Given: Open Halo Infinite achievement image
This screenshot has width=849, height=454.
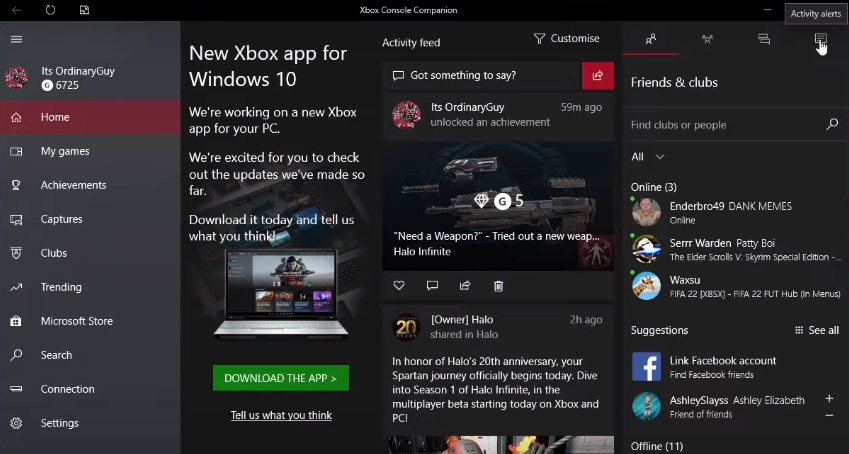Looking at the screenshot, I should click(498, 206).
